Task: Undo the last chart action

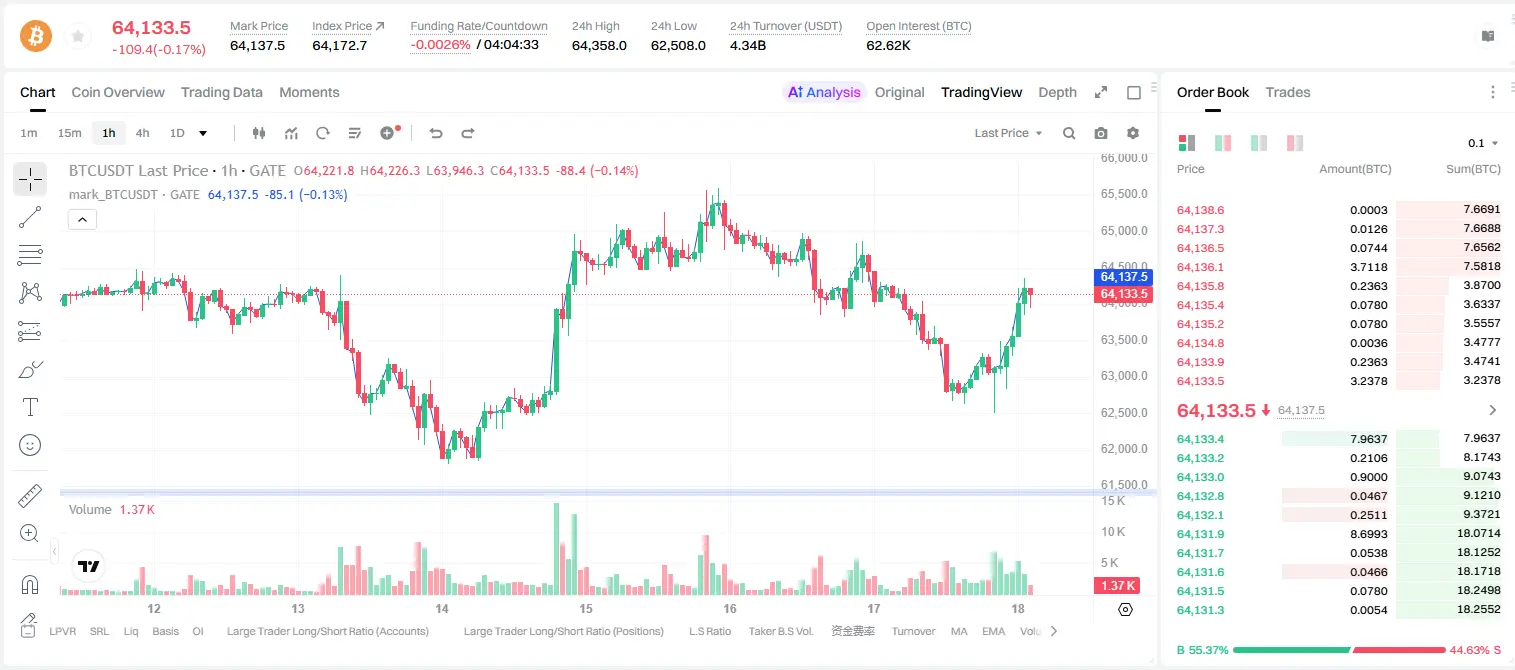Action: [435, 133]
